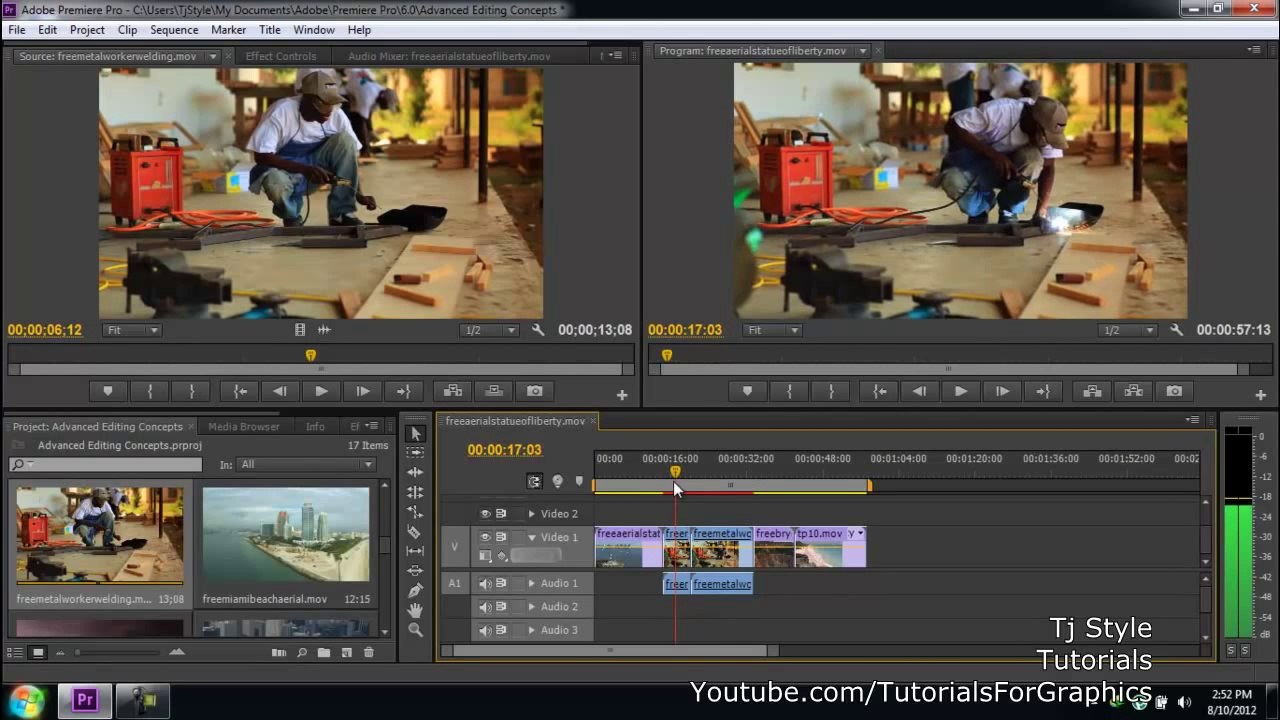The width and height of the screenshot is (1280, 720).
Task: Open Source monitor Fit zoom dropdown
Action: point(130,330)
